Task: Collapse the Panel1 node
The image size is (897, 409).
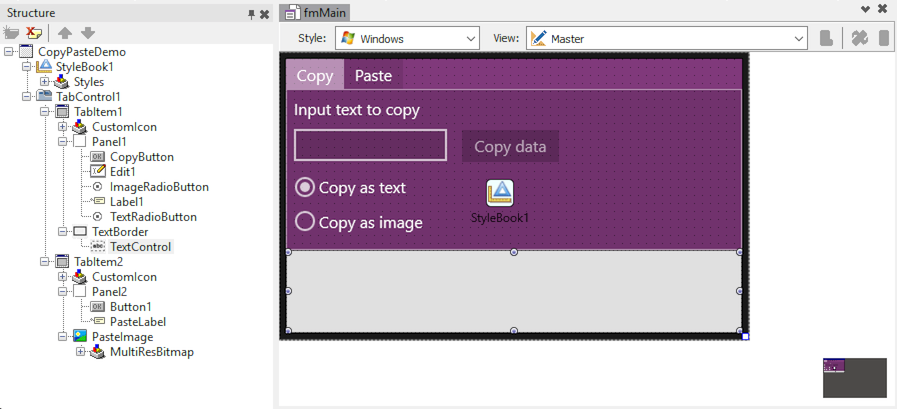Action: point(62,141)
